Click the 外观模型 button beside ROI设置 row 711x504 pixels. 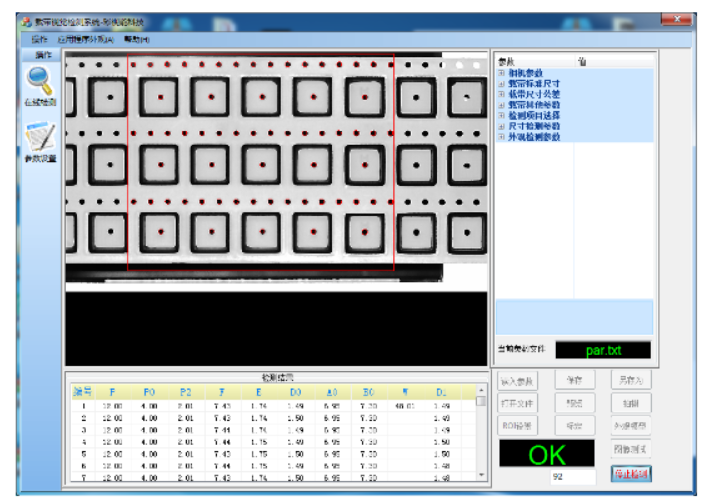pyautogui.click(x=631, y=426)
